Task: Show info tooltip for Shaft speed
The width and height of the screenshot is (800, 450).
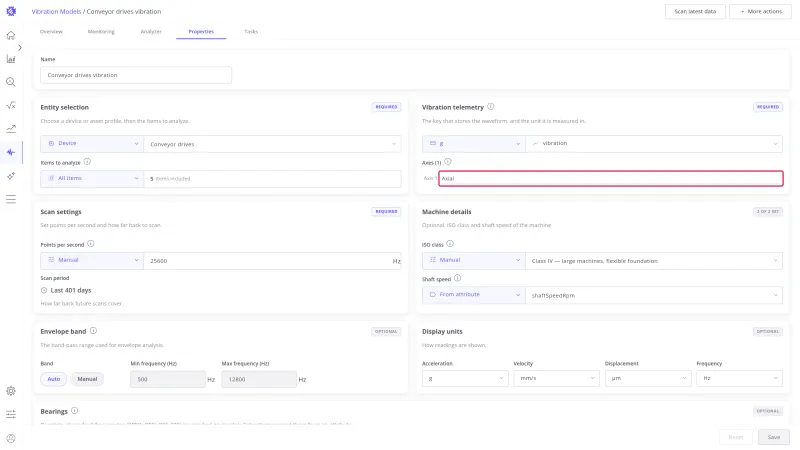Action: 458,278
